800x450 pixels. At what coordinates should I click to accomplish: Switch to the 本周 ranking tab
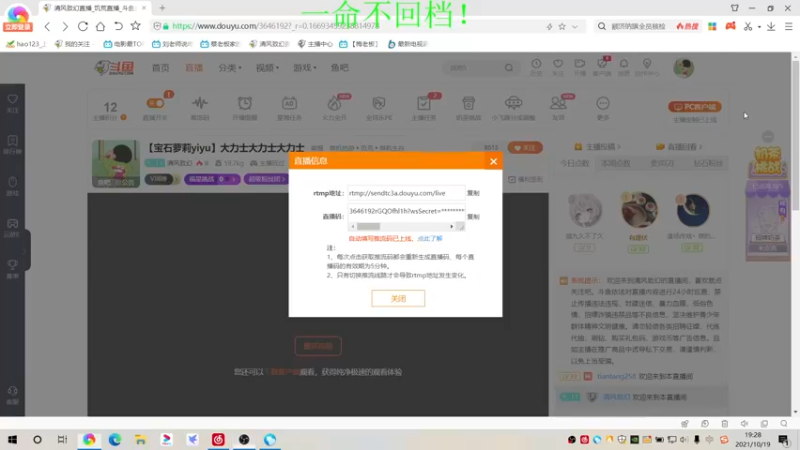click(x=615, y=163)
